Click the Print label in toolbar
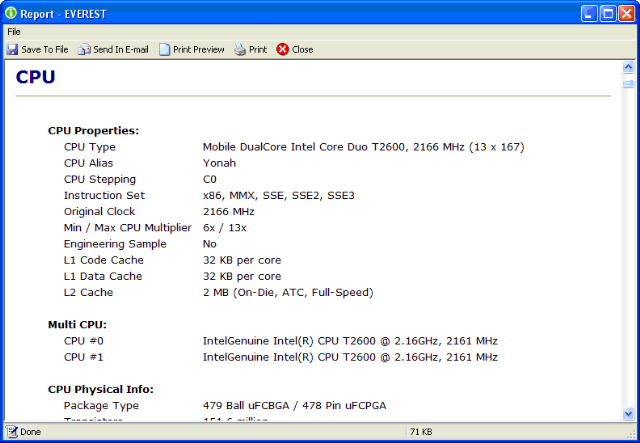Image resolution: width=640 pixels, height=443 pixels. tap(258, 50)
